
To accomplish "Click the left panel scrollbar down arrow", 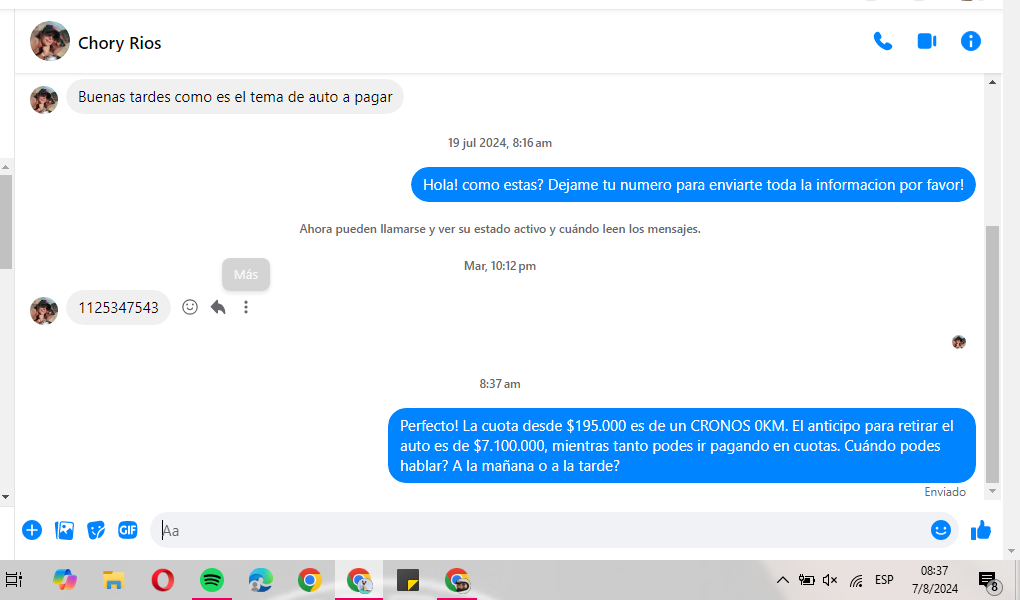I will (5, 497).
